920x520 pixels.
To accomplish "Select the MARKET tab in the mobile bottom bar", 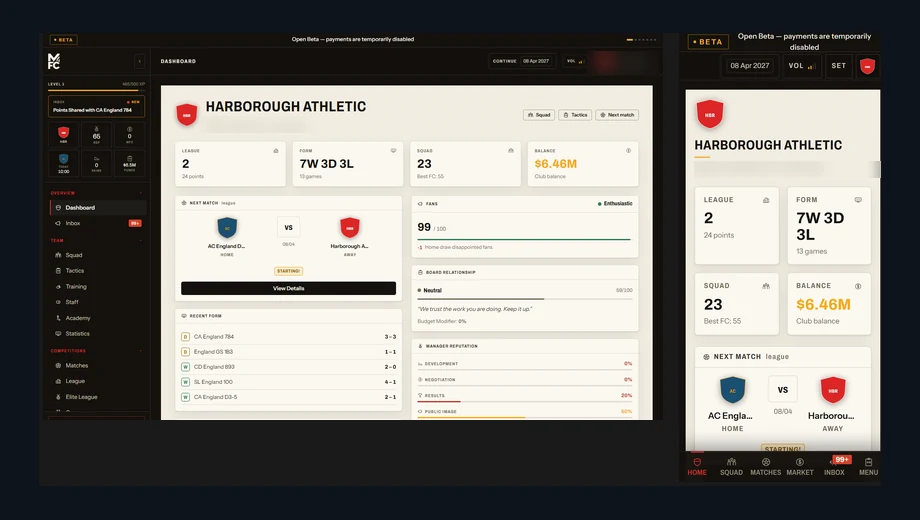I will (x=800, y=467).
